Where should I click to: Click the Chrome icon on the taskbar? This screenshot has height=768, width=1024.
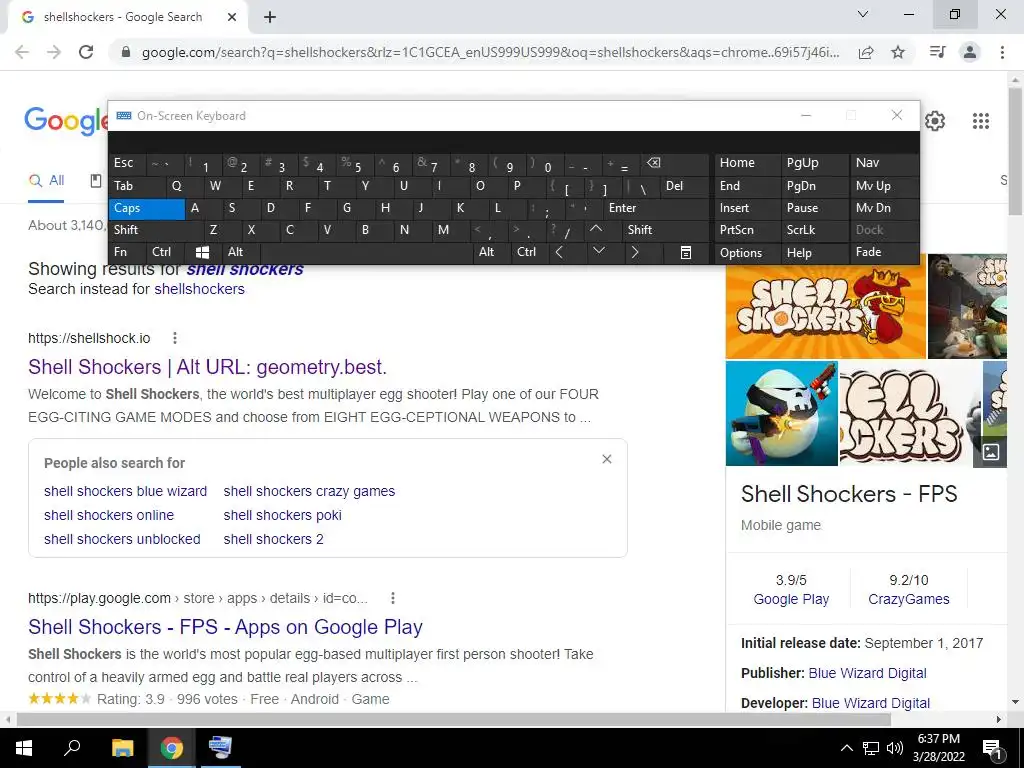(x=172, y=748)
